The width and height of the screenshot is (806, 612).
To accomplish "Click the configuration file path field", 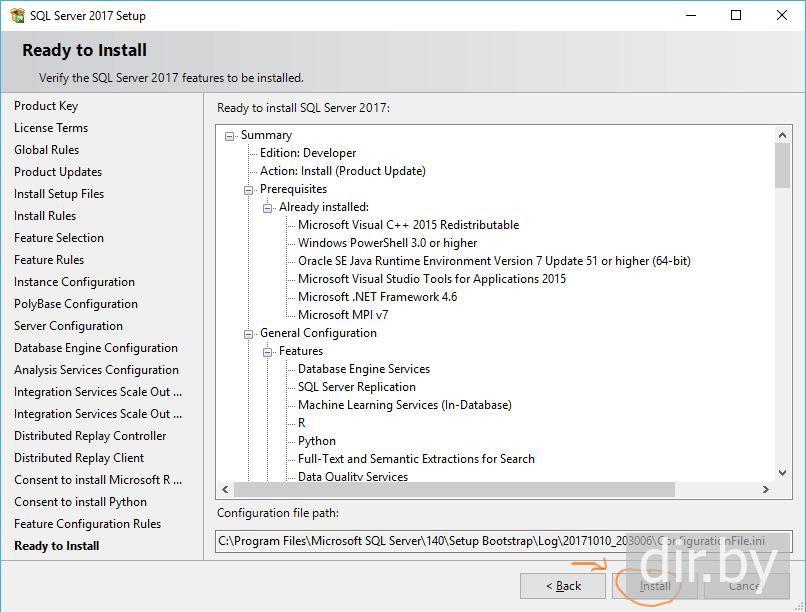I will pos(503,541).
